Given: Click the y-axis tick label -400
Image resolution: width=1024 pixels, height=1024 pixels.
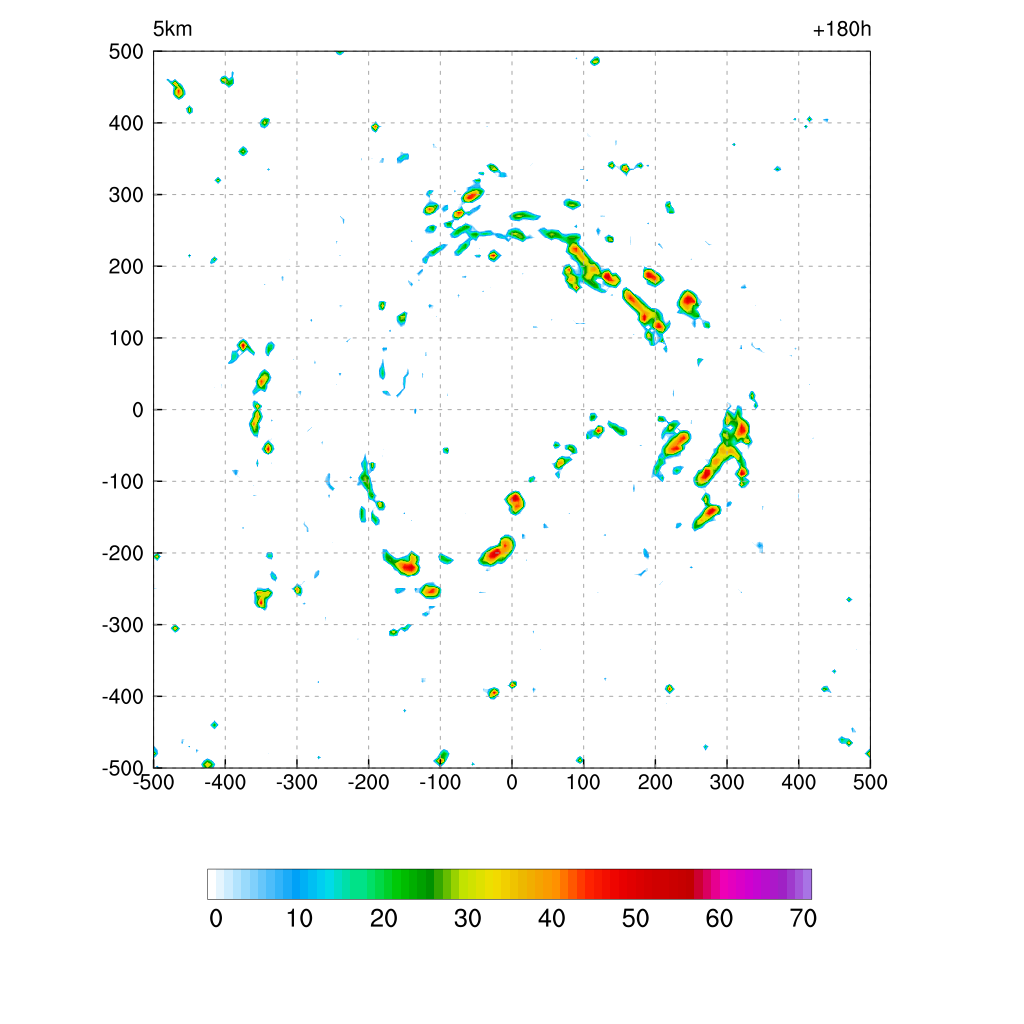Looking at the screenshot, I should pos(123,697).
